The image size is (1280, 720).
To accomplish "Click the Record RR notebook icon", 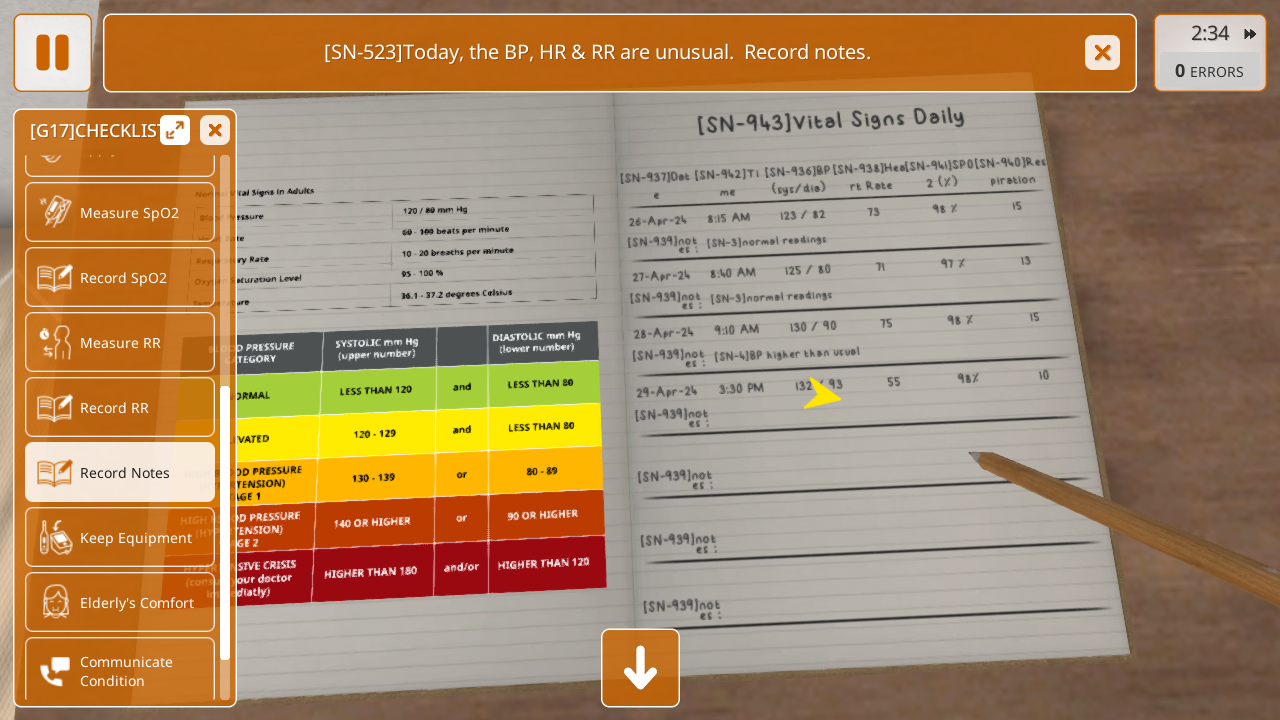I will click(54, 408).
